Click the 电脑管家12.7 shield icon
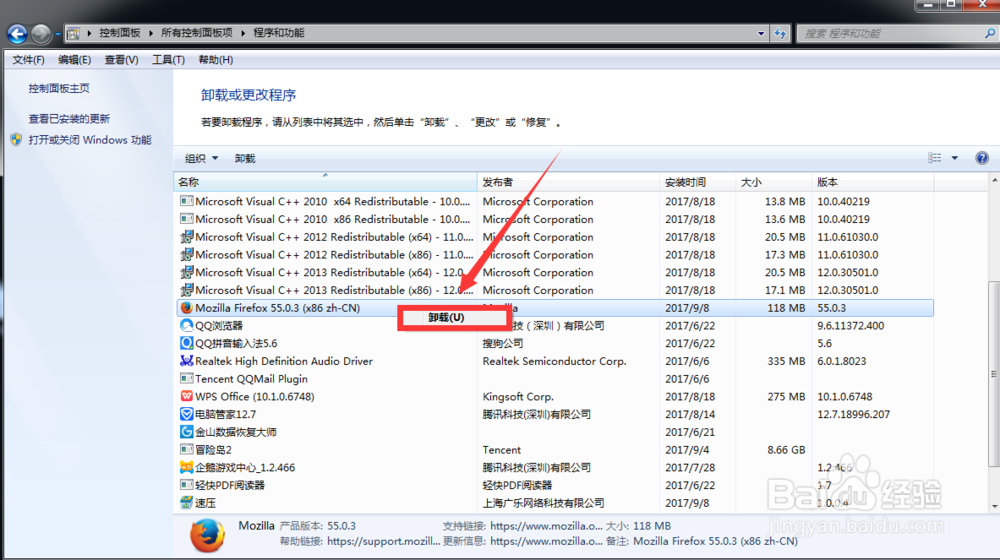 point(186,414)
